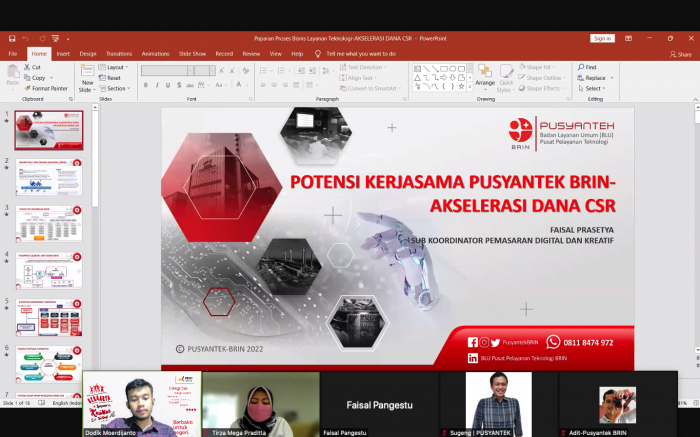This screenshot has height=437, width=700.
Task: Start presentation from beginning in Quick Access Toolbar
Action: [x=55, y=38]
